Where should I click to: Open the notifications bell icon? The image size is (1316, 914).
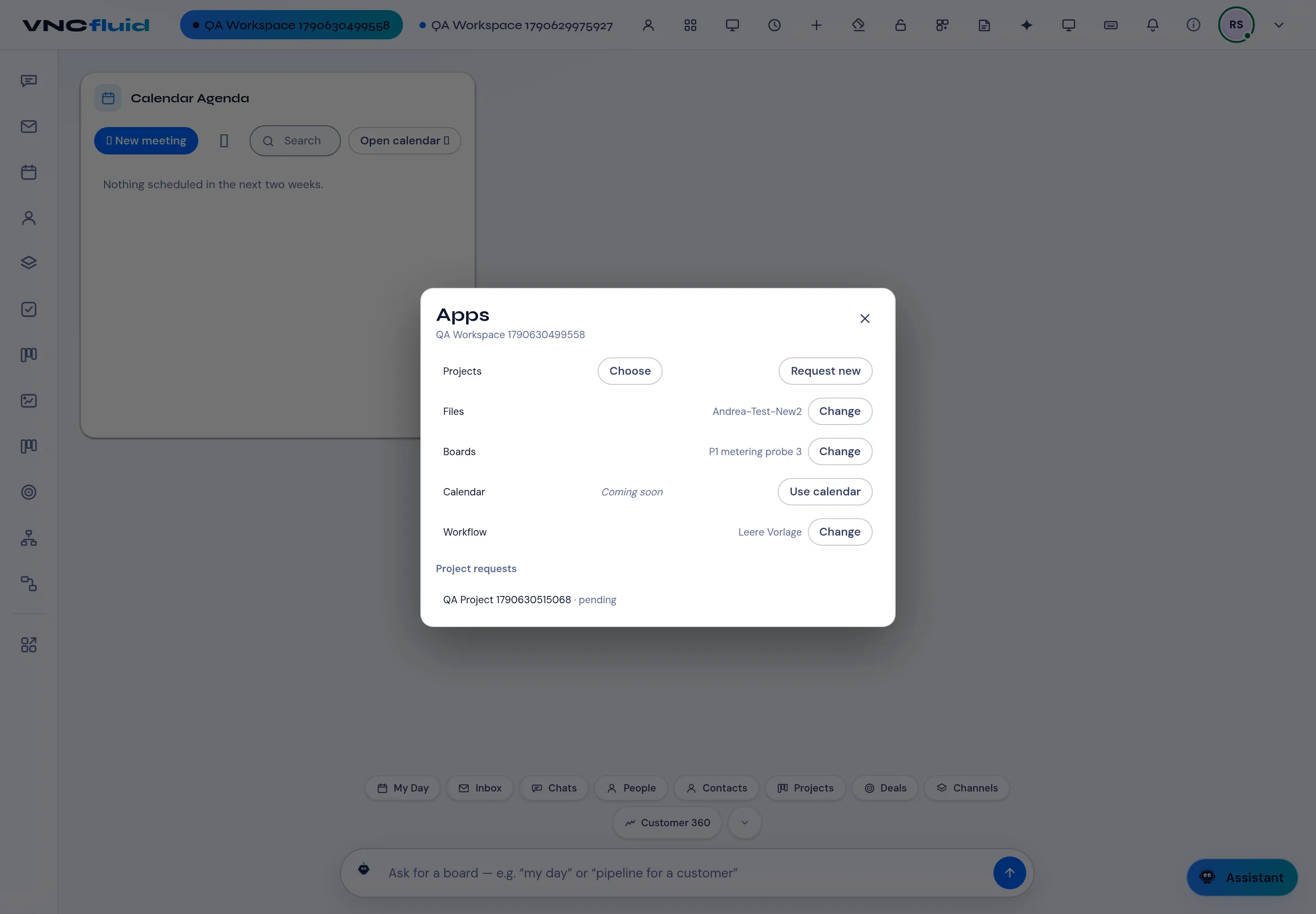(x=1153, y=25)
